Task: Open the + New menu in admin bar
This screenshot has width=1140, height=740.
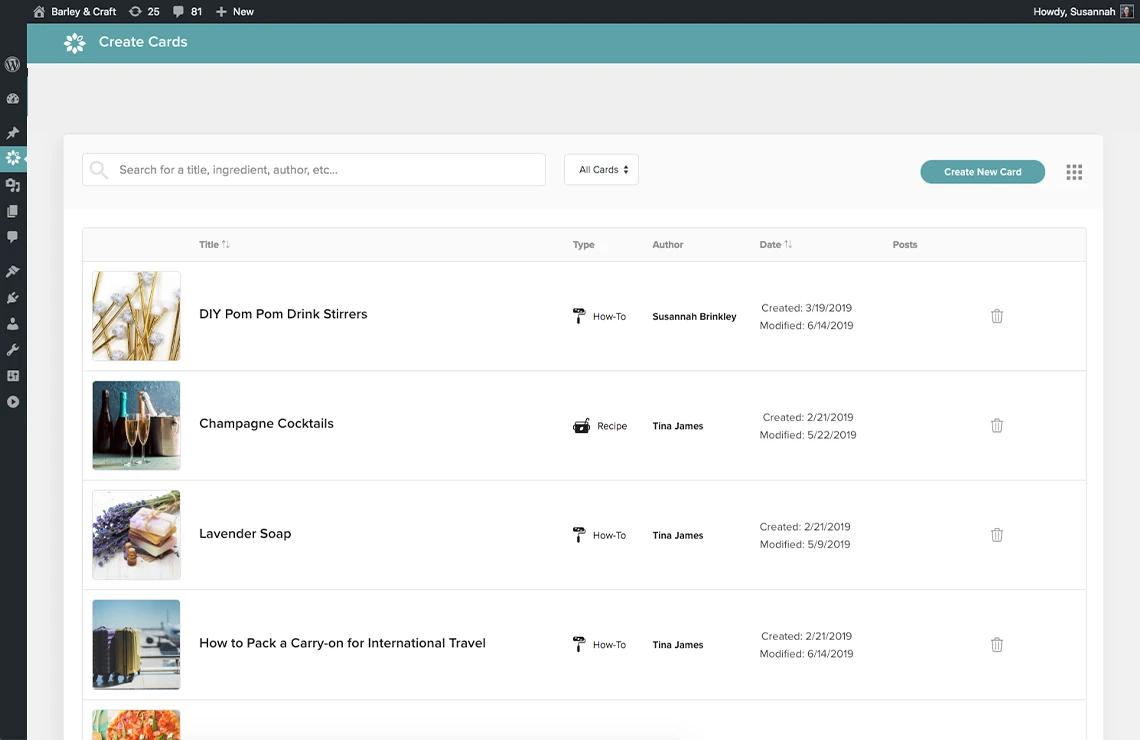Action: [x=235, y=12]
